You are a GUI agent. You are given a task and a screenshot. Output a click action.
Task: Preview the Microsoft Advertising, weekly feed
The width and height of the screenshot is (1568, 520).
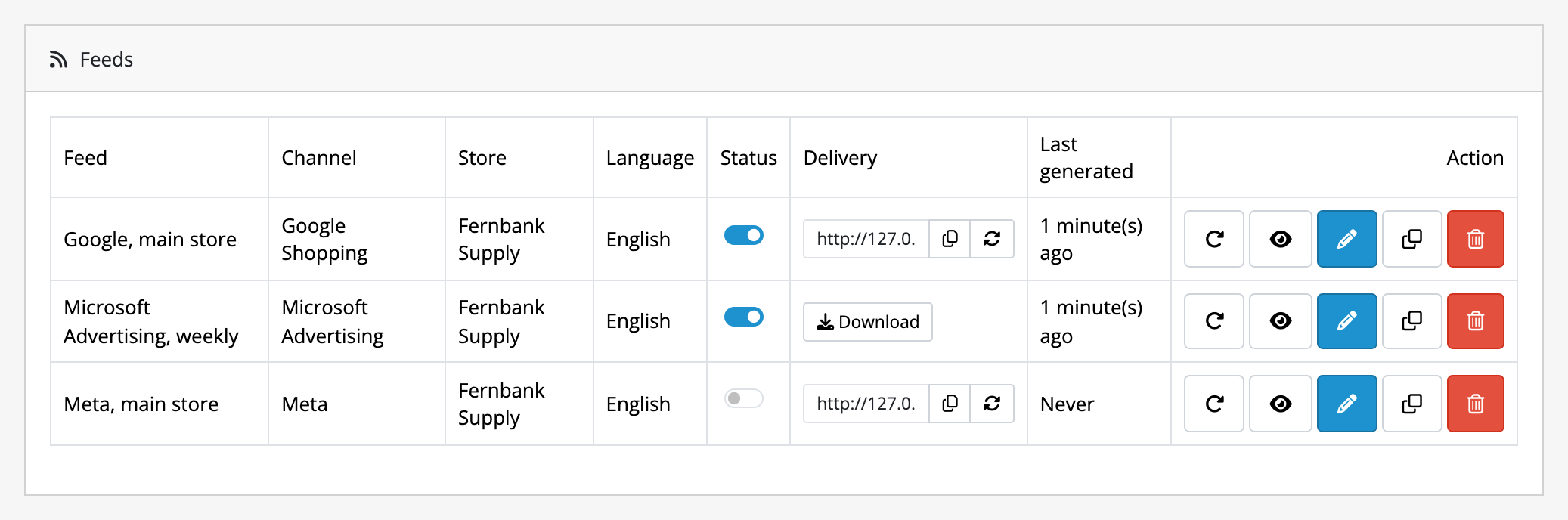click(x=1281, y=321)
